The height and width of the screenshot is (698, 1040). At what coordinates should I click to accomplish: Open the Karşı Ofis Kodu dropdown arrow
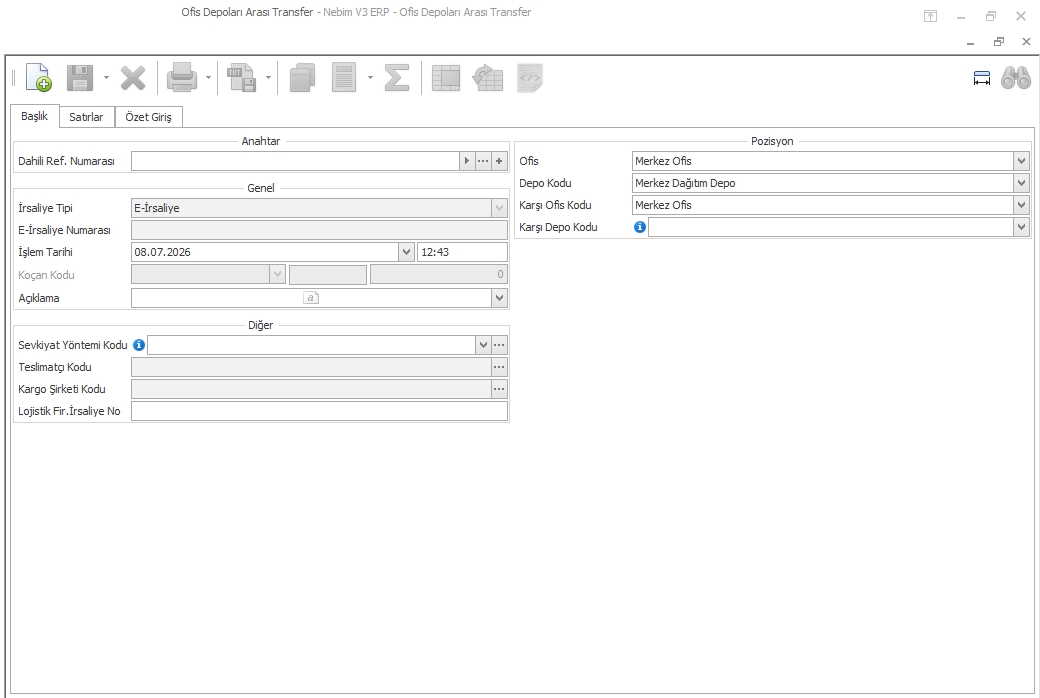[1021, 205]
